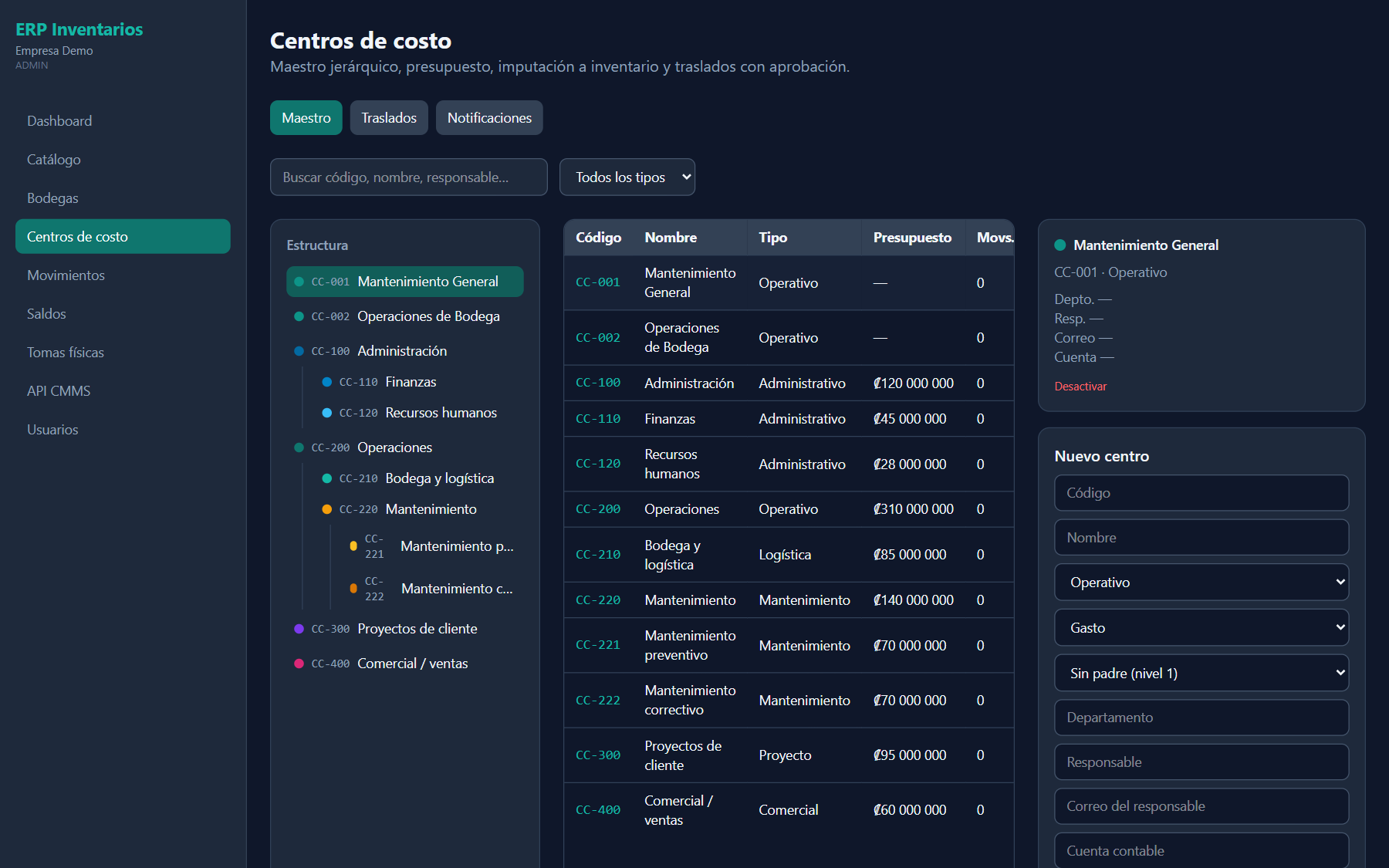The height and width of the screenshot is (868, 1389).
Task: Open the Operativo type dropdown in Nuevo centro
Action: point(1201,583)
